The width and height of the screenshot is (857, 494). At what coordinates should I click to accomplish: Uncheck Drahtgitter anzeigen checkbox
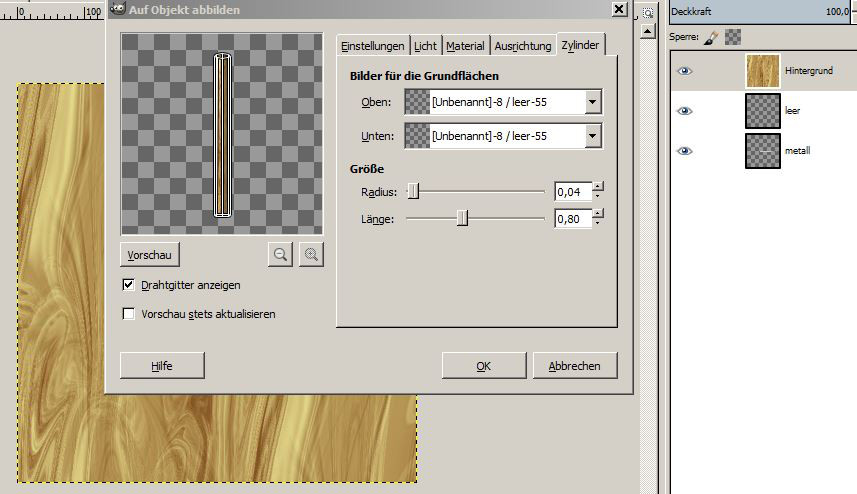[128, 285]
